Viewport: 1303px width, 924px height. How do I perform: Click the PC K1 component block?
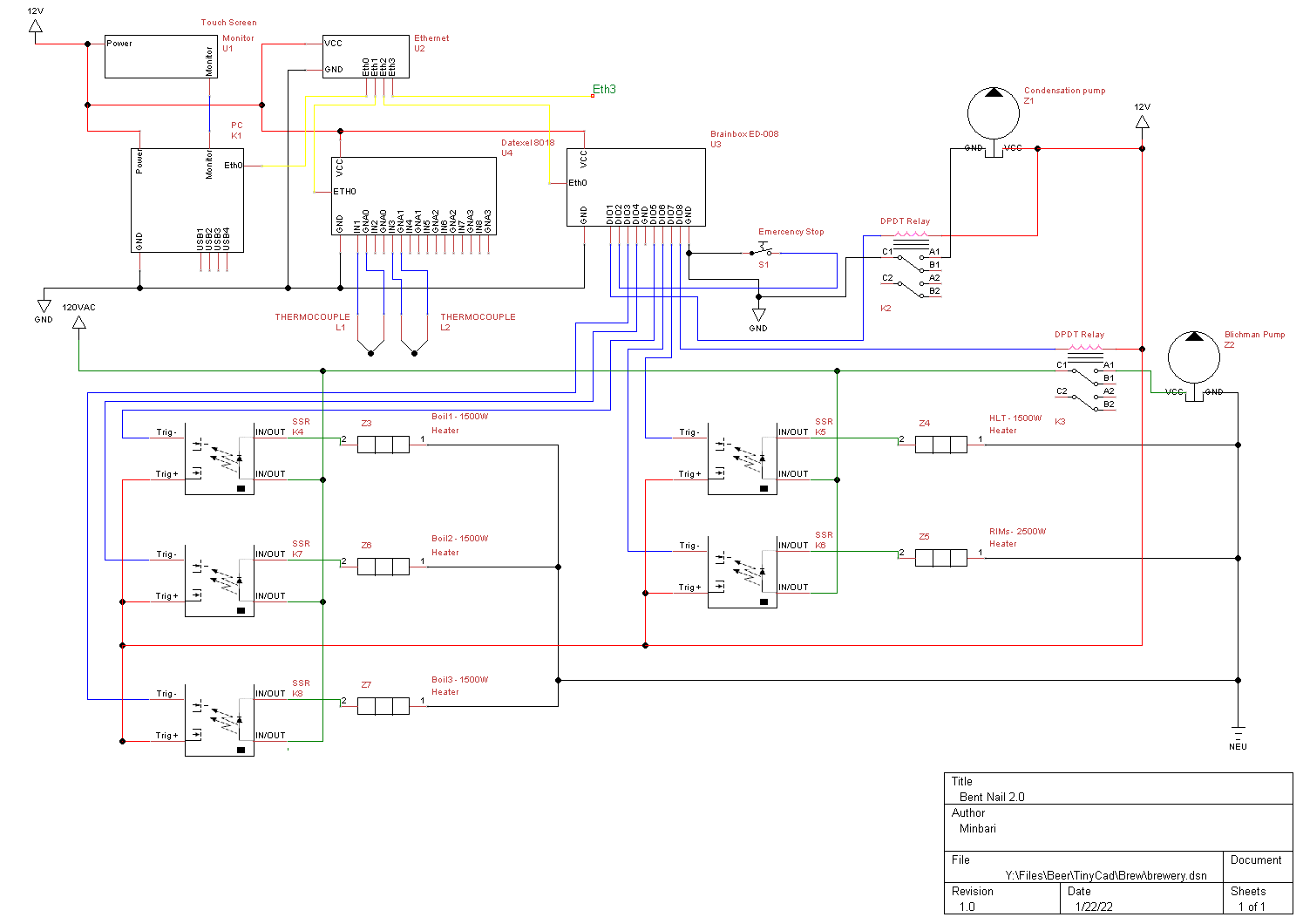[187, 200]
